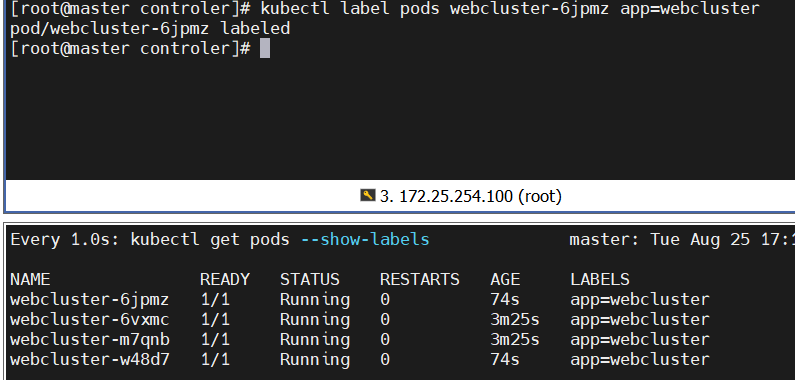Screen dimensions: 795x380
Task: Click the READY column header
Action: coord(225,280)
